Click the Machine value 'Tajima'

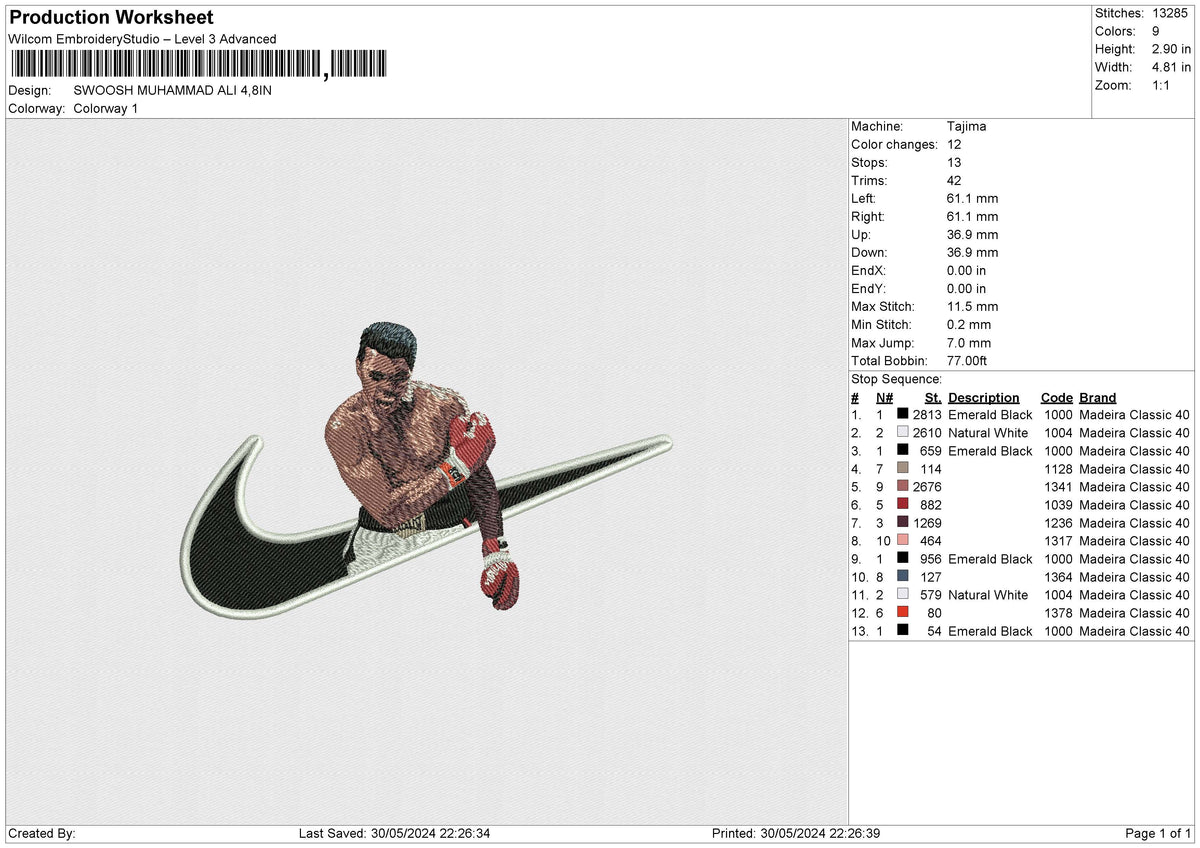(x=966, y=126)
